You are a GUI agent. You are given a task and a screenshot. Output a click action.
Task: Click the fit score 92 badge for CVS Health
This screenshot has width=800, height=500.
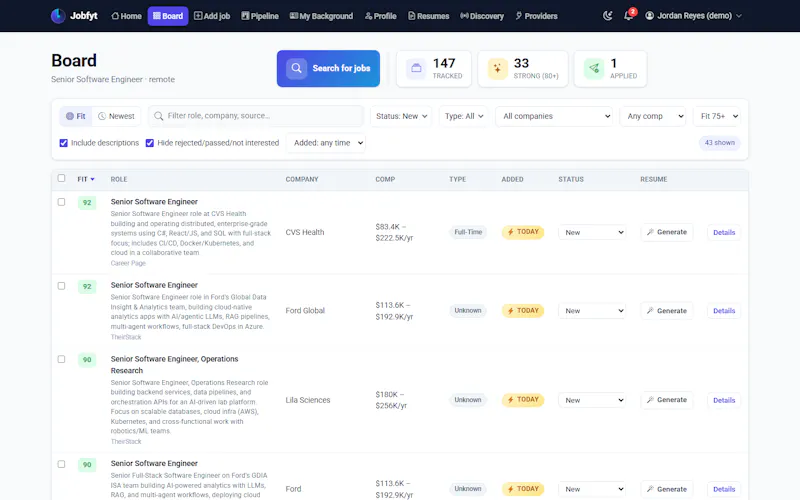tap(87, 203)
